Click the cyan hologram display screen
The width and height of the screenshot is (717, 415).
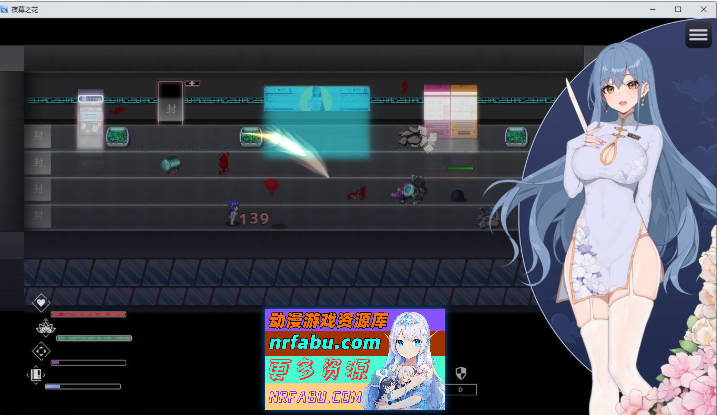(316, 118)
